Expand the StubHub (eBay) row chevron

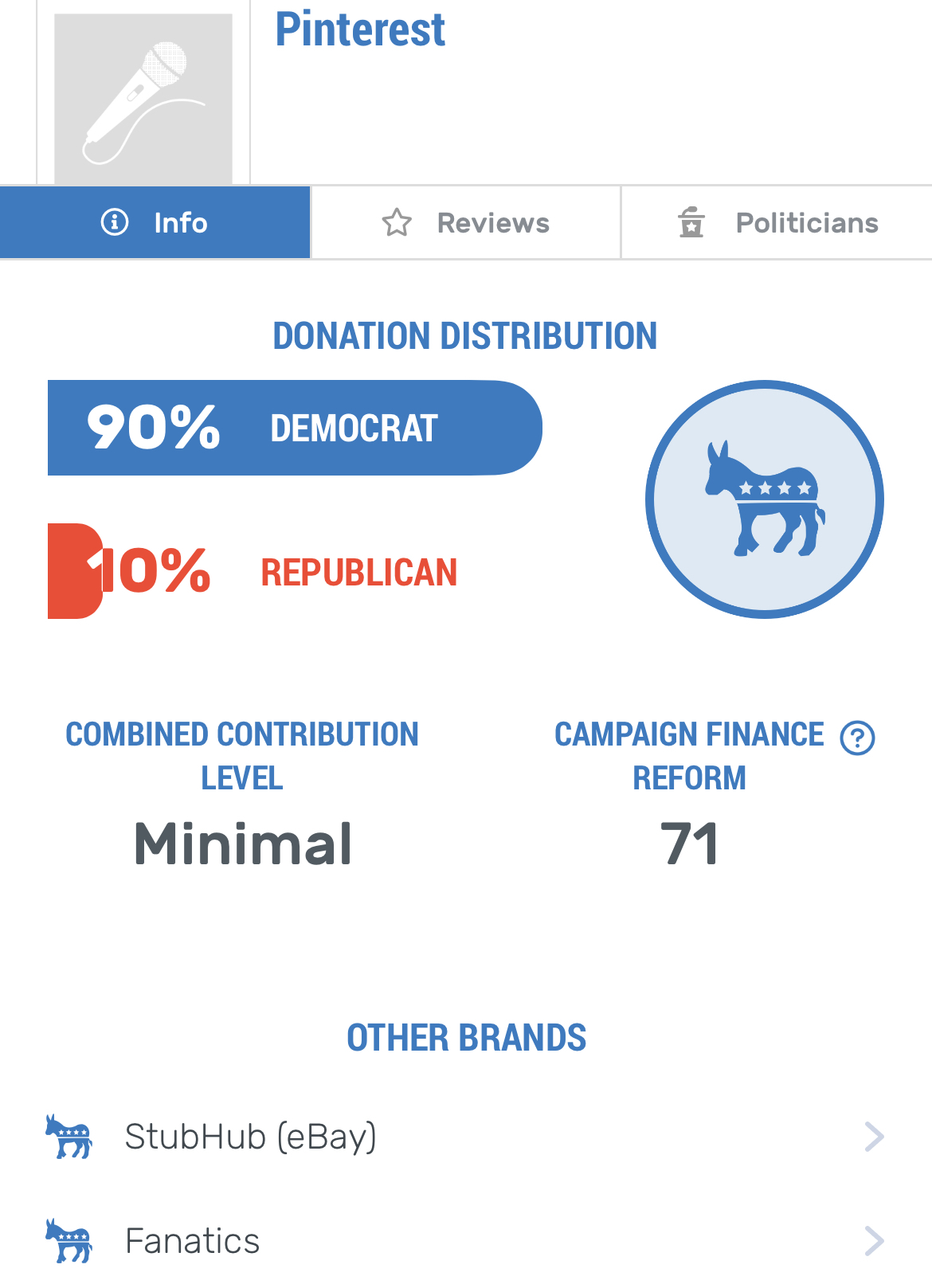click(875, 1137)
